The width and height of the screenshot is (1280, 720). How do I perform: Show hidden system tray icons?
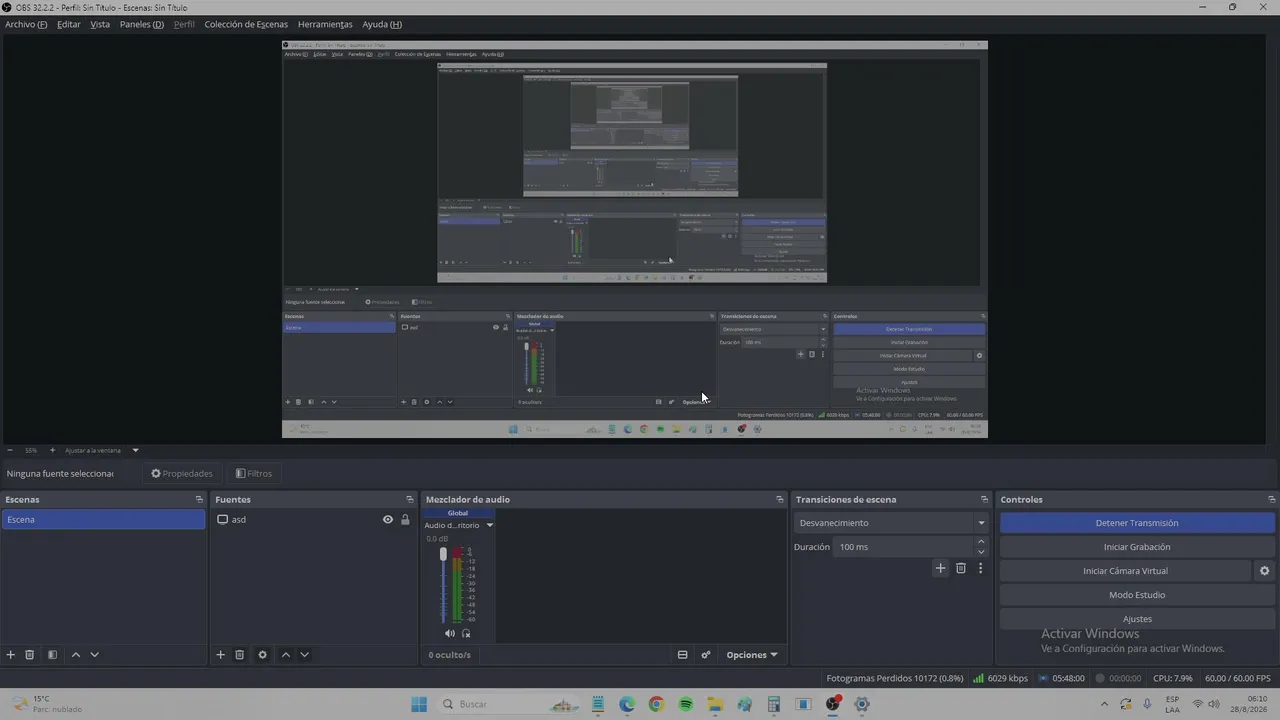pyautogui.click(x=1103, y=704)
